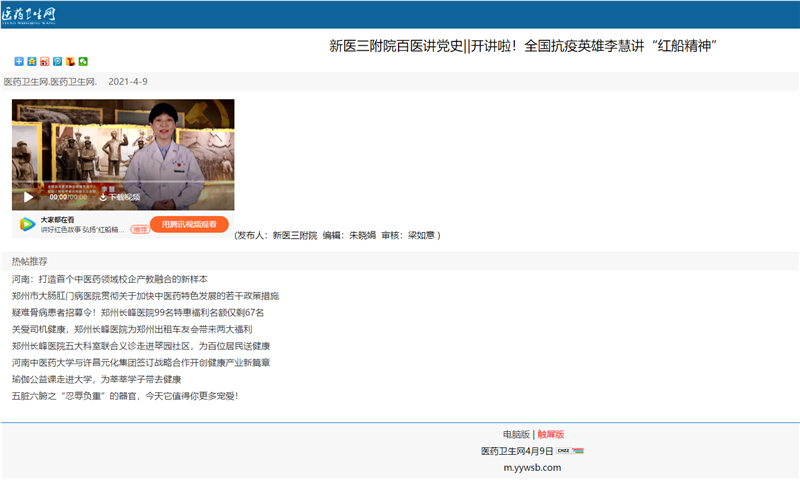Open 瑜伽公益课走进大学 article link
This screenshot has width=800, height=480.
pos(96,379)
